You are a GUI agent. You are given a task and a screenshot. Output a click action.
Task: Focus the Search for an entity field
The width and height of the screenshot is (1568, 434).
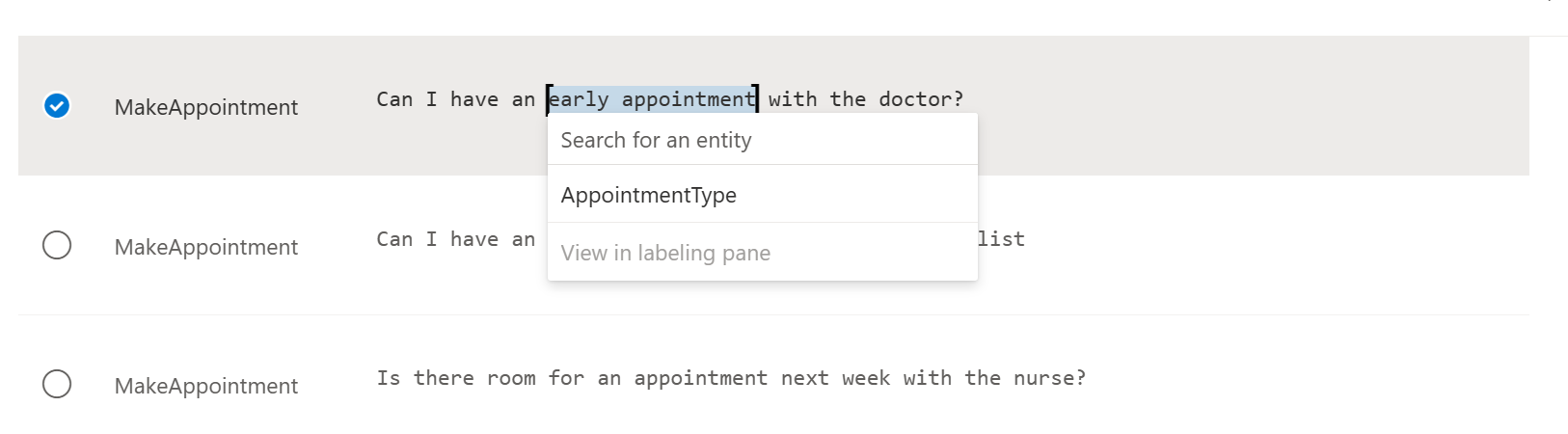coord(762,140)
